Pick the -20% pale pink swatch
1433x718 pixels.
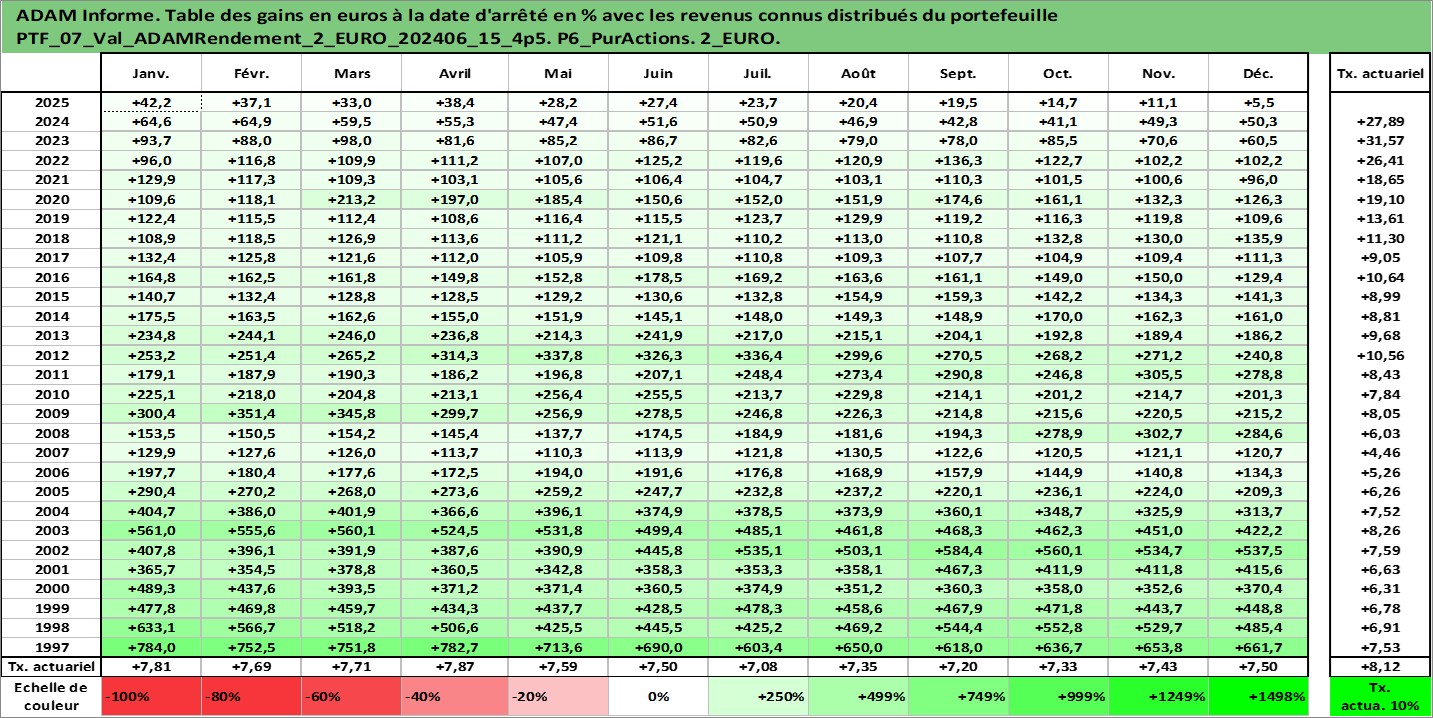(559, 696)
